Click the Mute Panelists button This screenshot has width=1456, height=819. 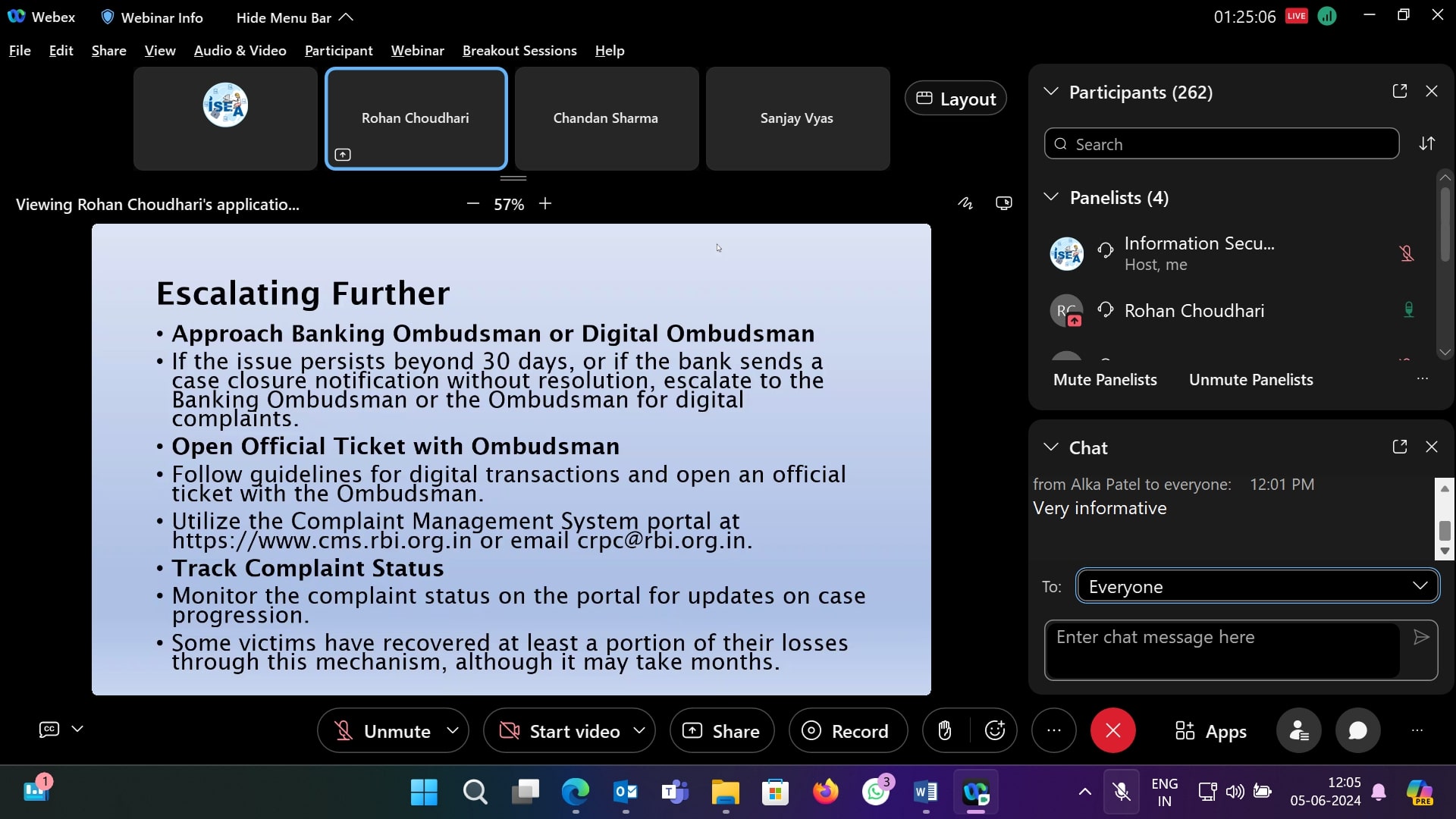point(1105,380)
